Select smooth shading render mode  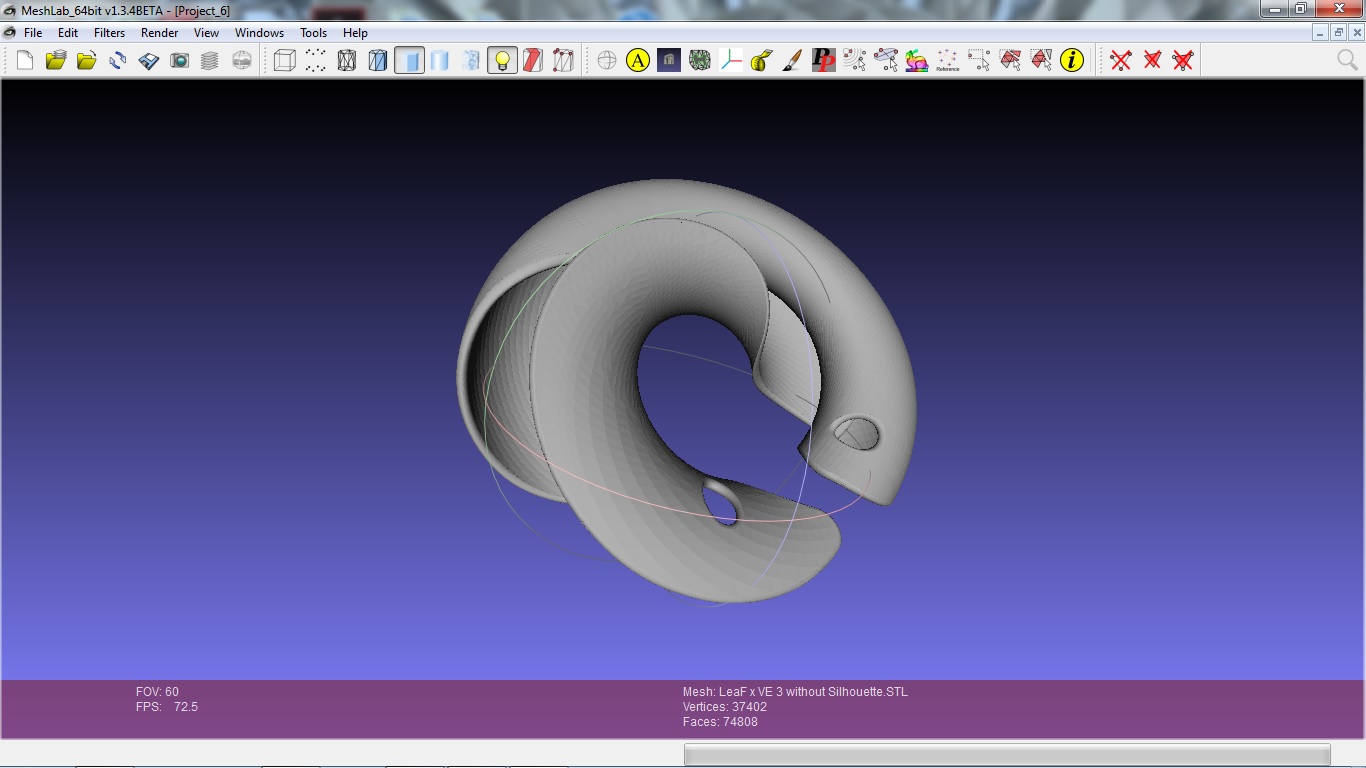(440, 61)
